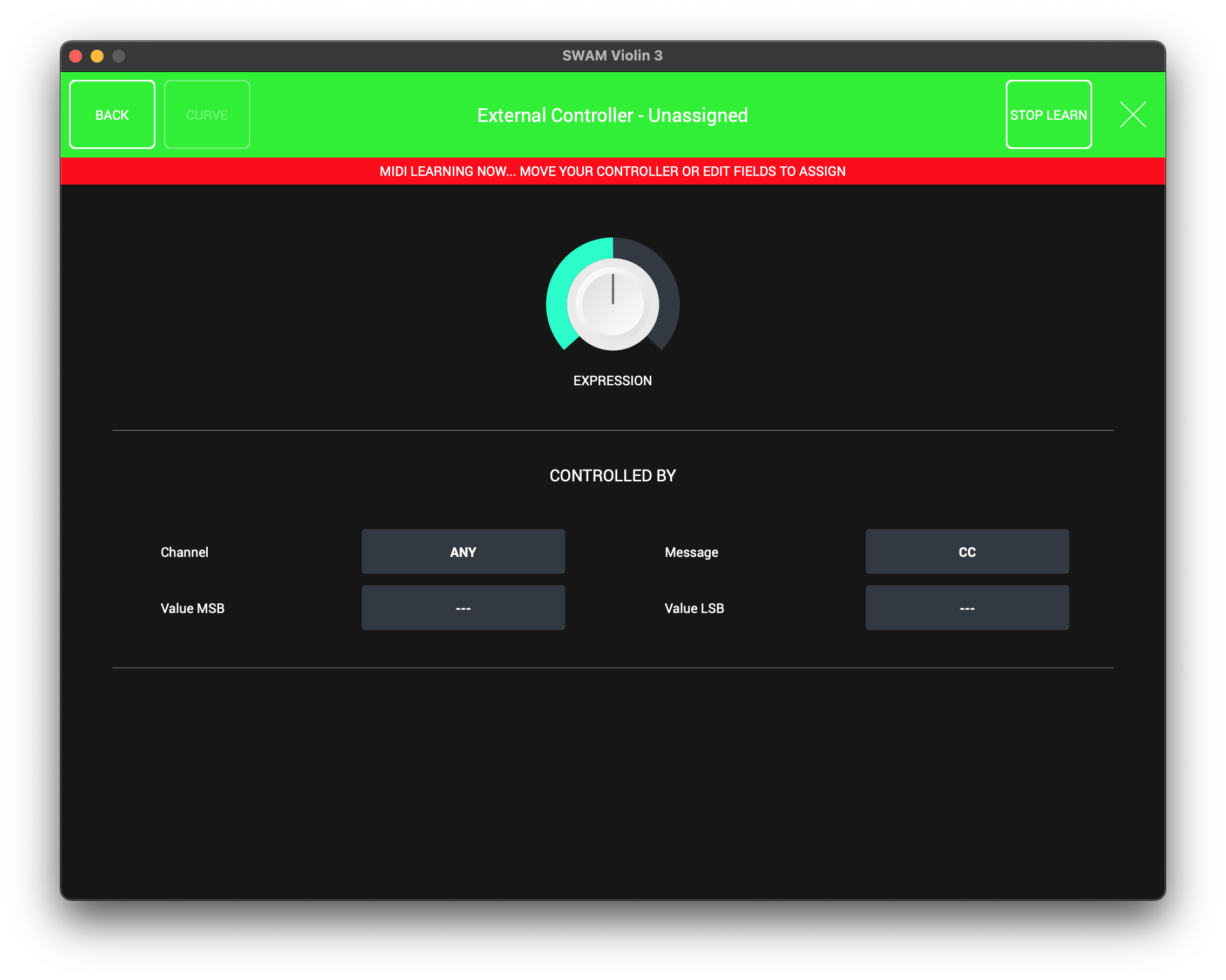Viewport: 1226px width, 980px height.
Task: Go back with the BACK button
Action: (112, 115)
